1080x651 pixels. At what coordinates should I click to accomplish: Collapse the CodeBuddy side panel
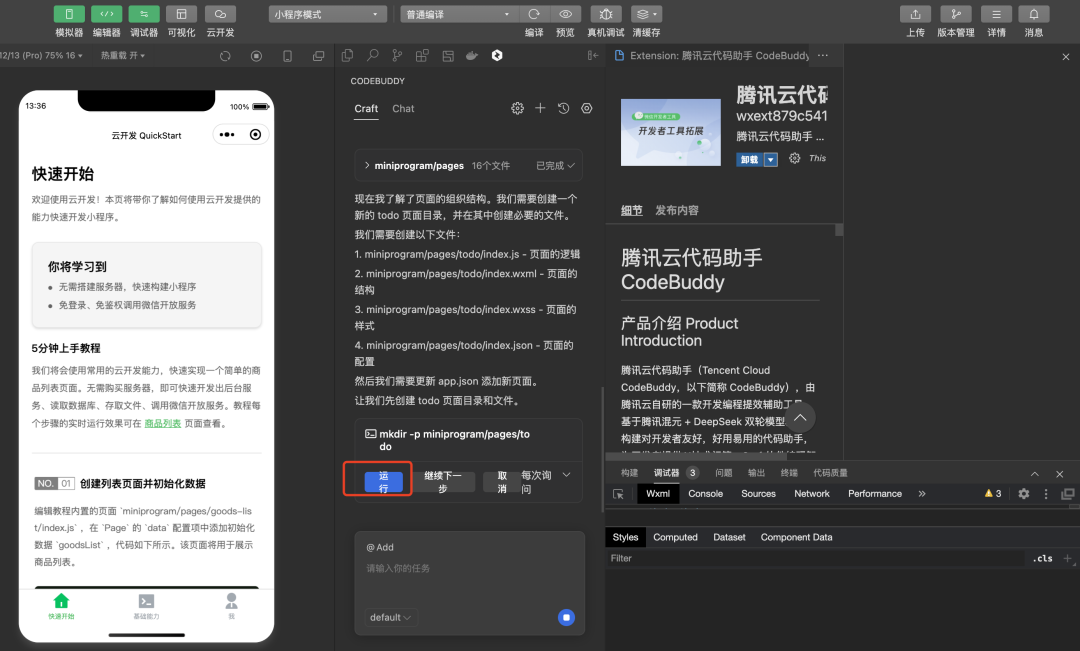(x=592, y=55)
